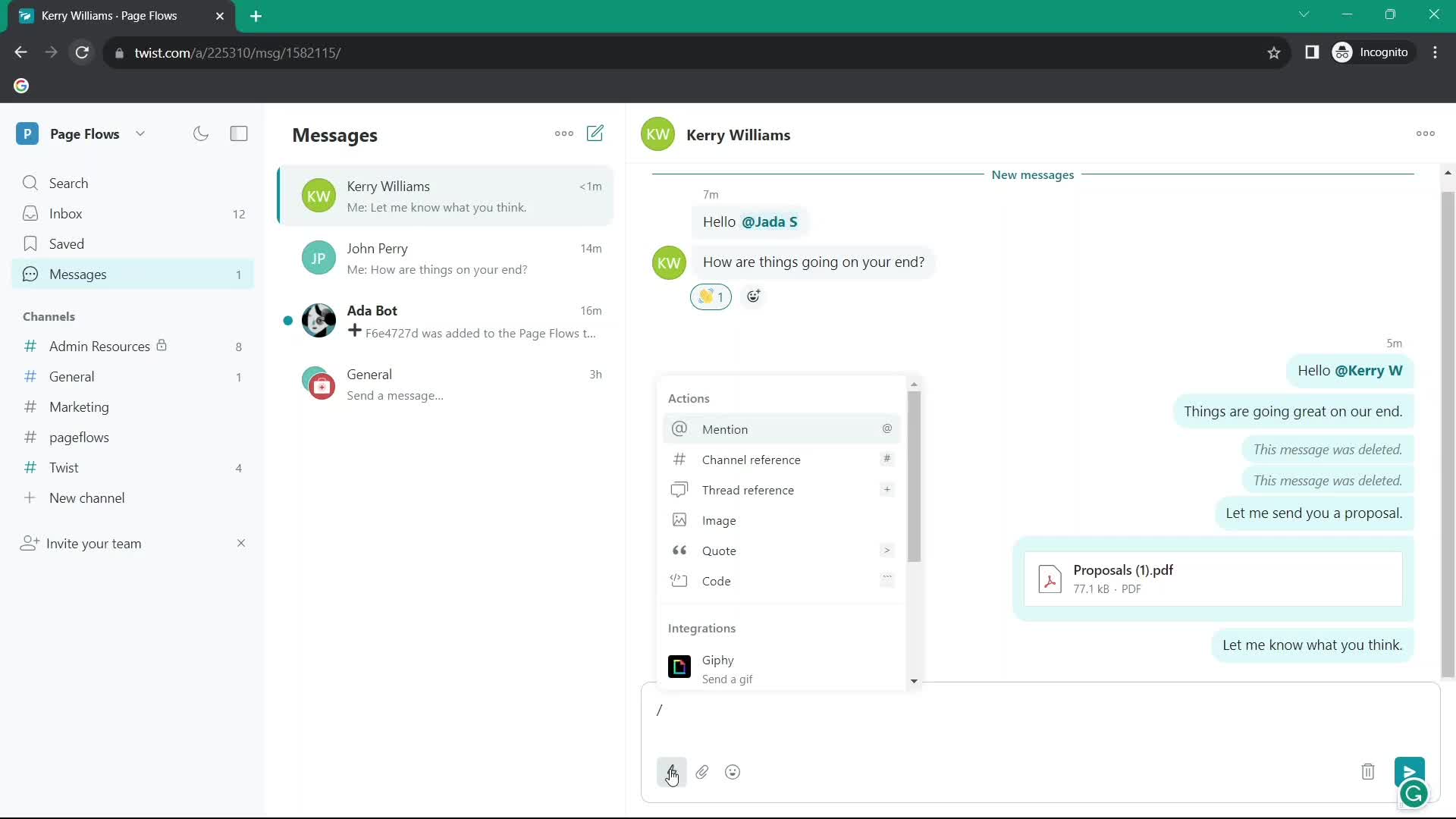1456x819 pixels.
Task: Open conversation options three-dot menu
Action: click(x=1425, y=133)
